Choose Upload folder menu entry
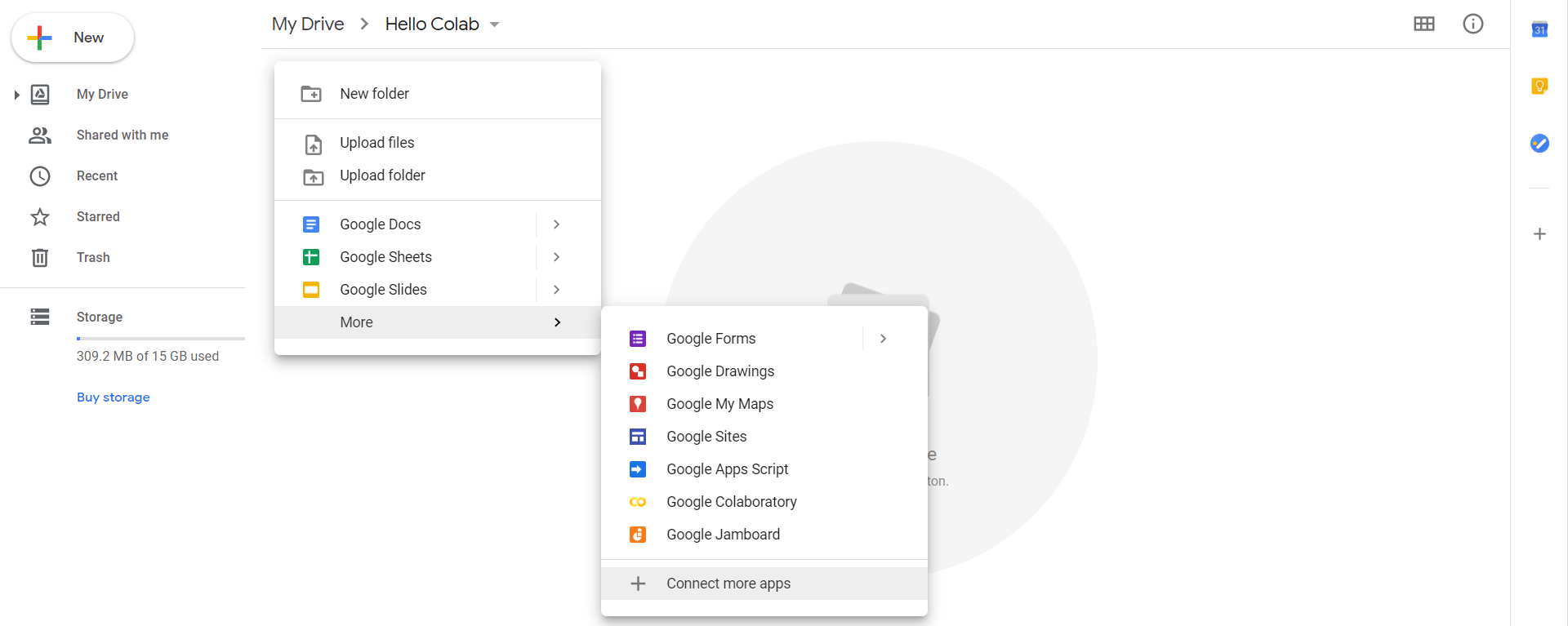Viewport: 1568px width, 626px height. point(438,175)
